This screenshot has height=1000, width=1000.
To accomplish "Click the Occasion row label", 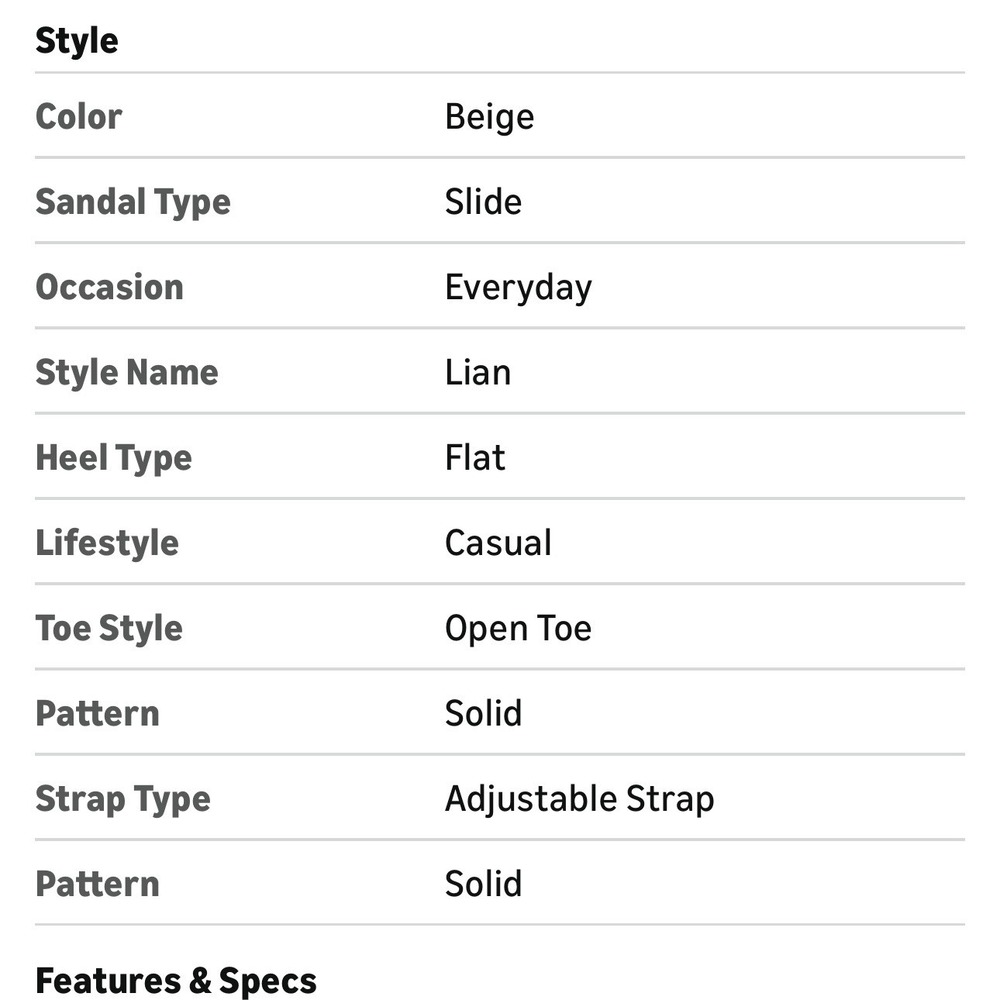I will [110, 287].
